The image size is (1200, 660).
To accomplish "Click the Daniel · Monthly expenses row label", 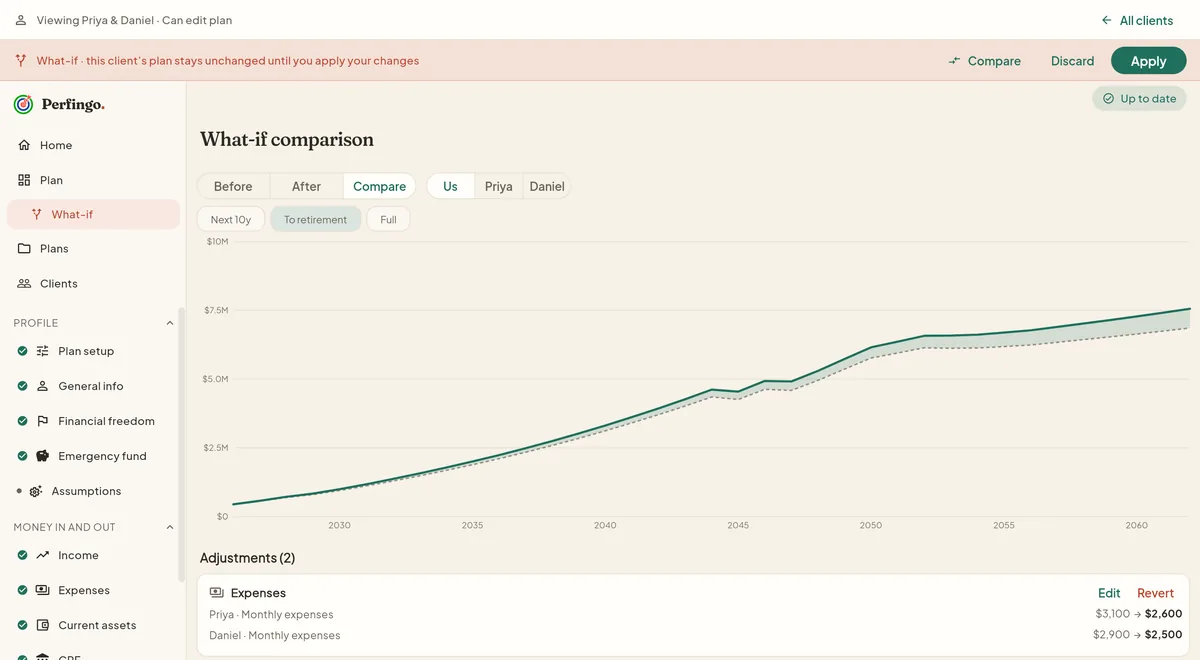I will click(274, 635).
